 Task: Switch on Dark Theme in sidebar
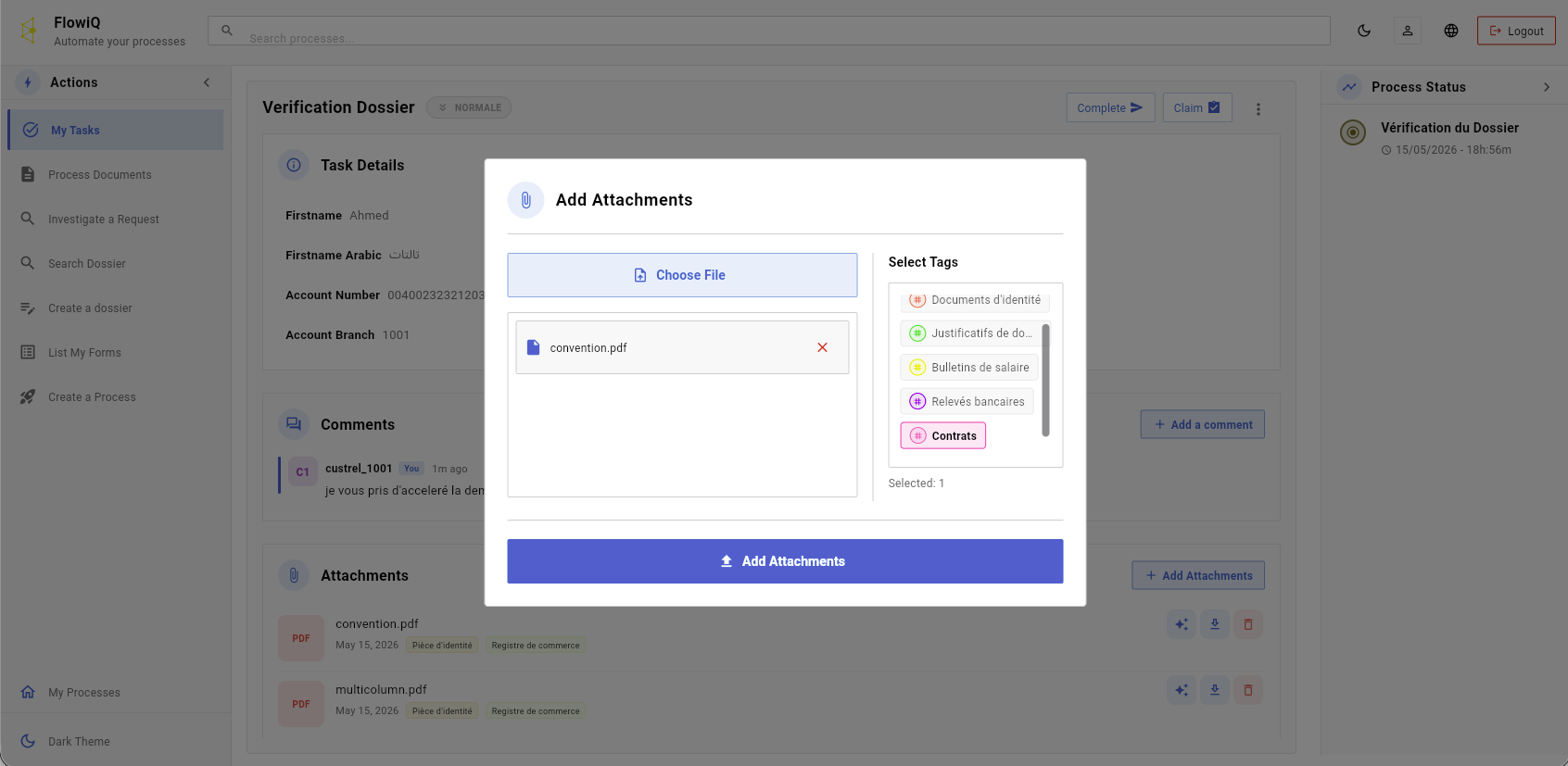point(116,741)
